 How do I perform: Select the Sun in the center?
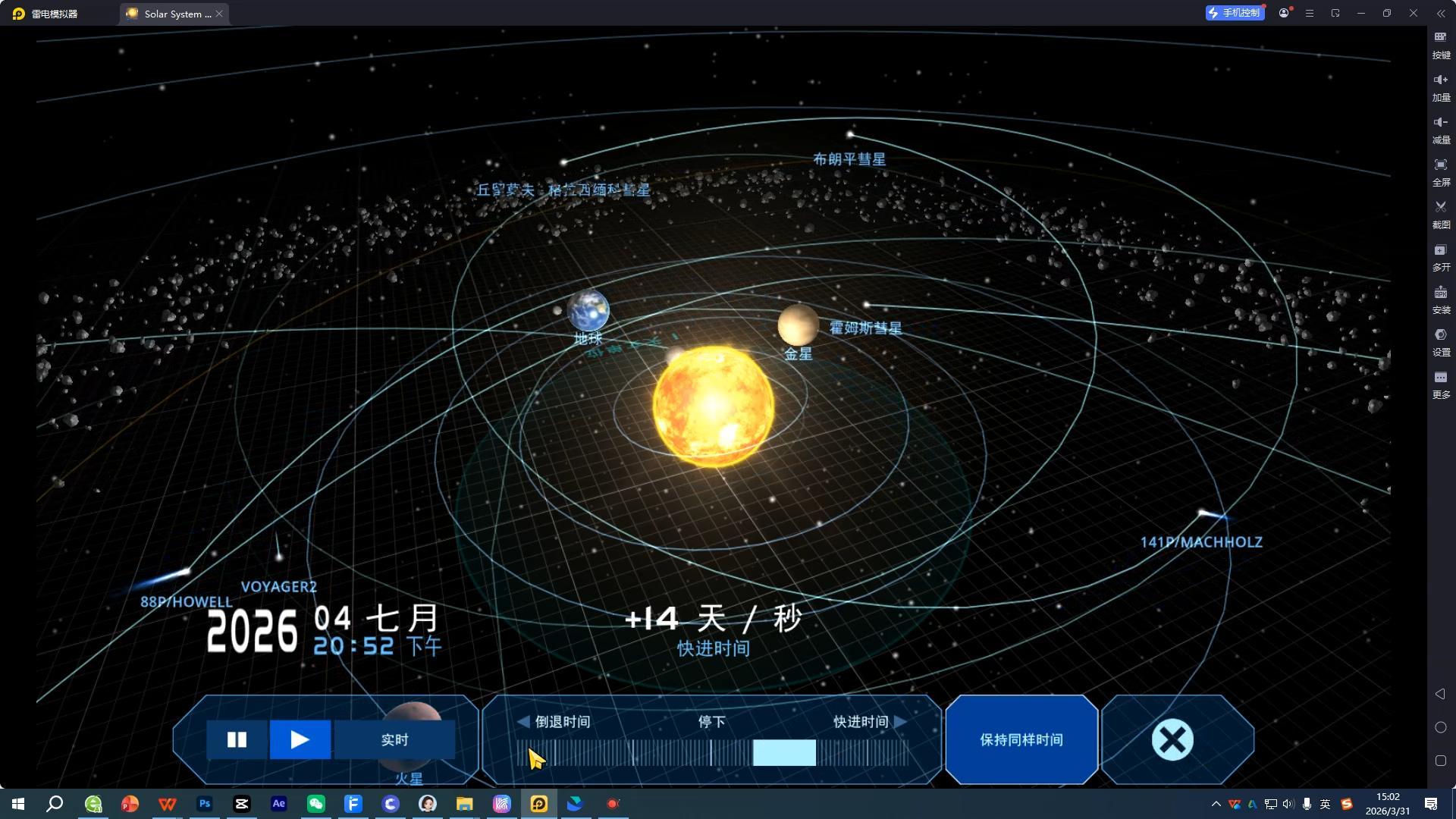(713, 406)
